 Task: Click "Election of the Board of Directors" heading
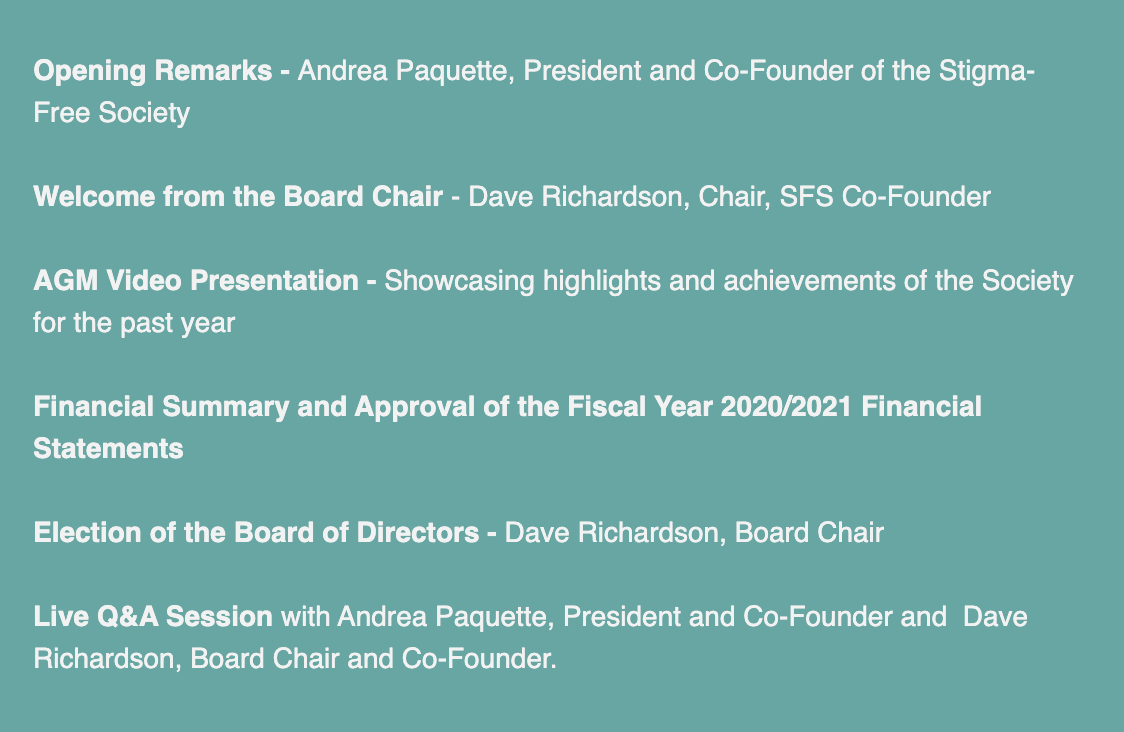point(256,533)
